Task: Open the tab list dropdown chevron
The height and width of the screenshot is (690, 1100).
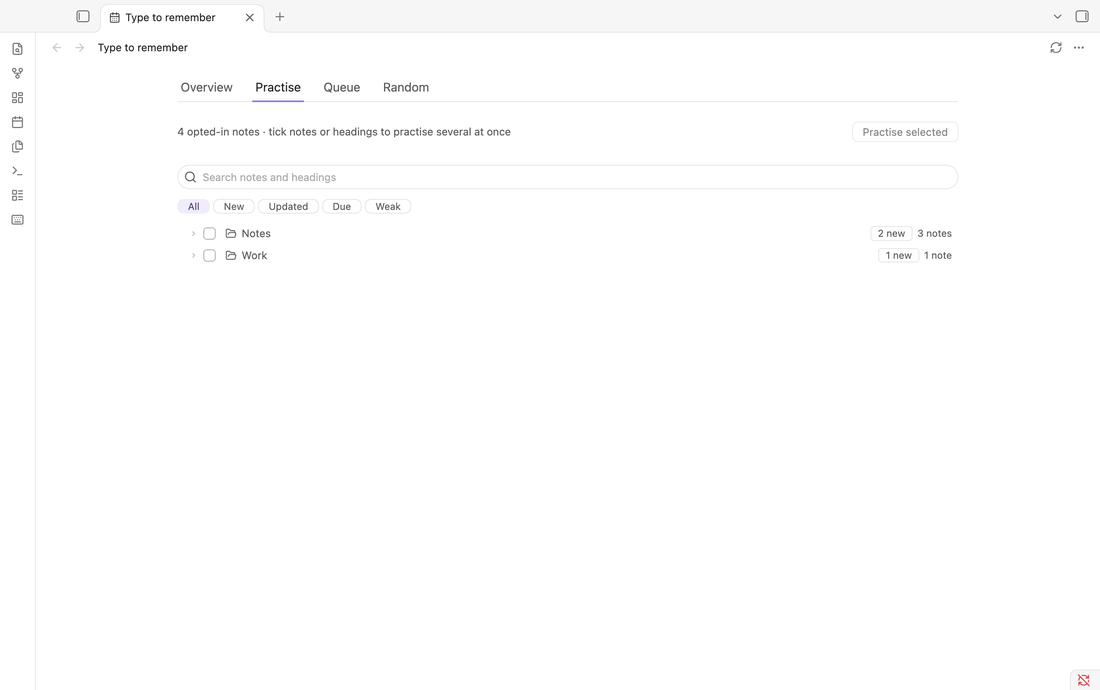Action: click(x=1057, y=17)
